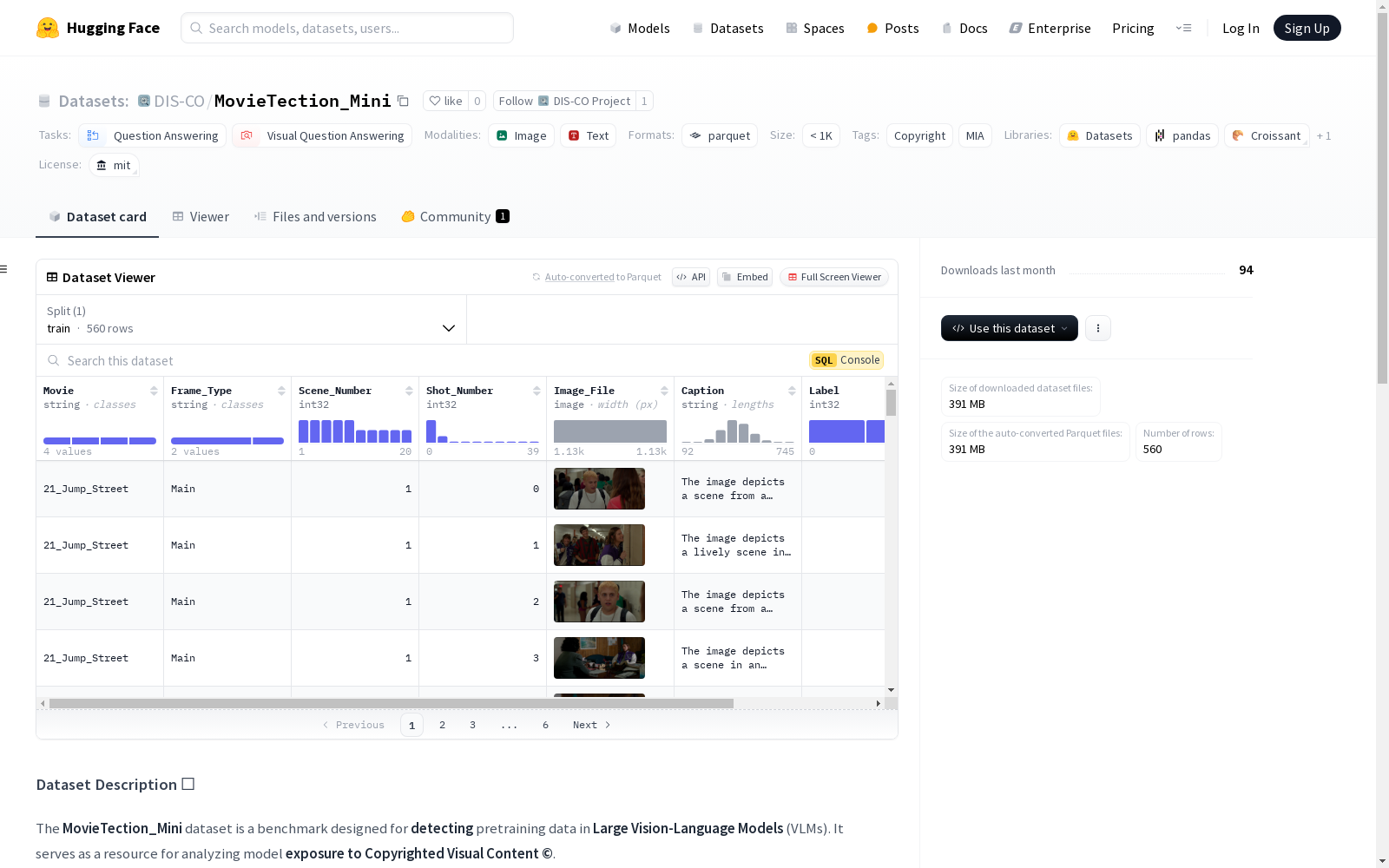Screen dimensions: 1389x868
Task: Open the navigation overflow menu icon
Action: click(1183, 28)
